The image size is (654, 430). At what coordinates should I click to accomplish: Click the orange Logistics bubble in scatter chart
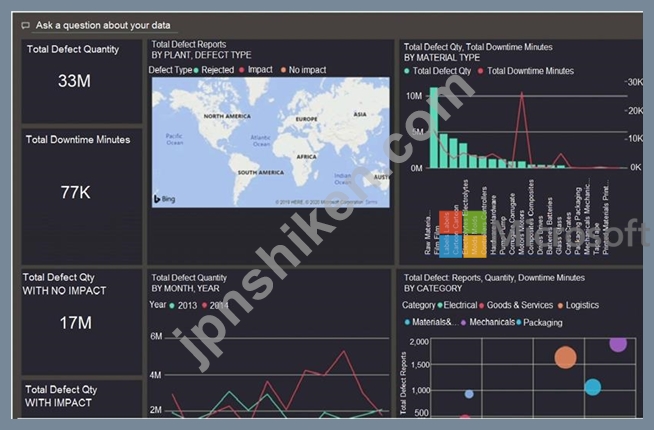(x=566, y=357)
